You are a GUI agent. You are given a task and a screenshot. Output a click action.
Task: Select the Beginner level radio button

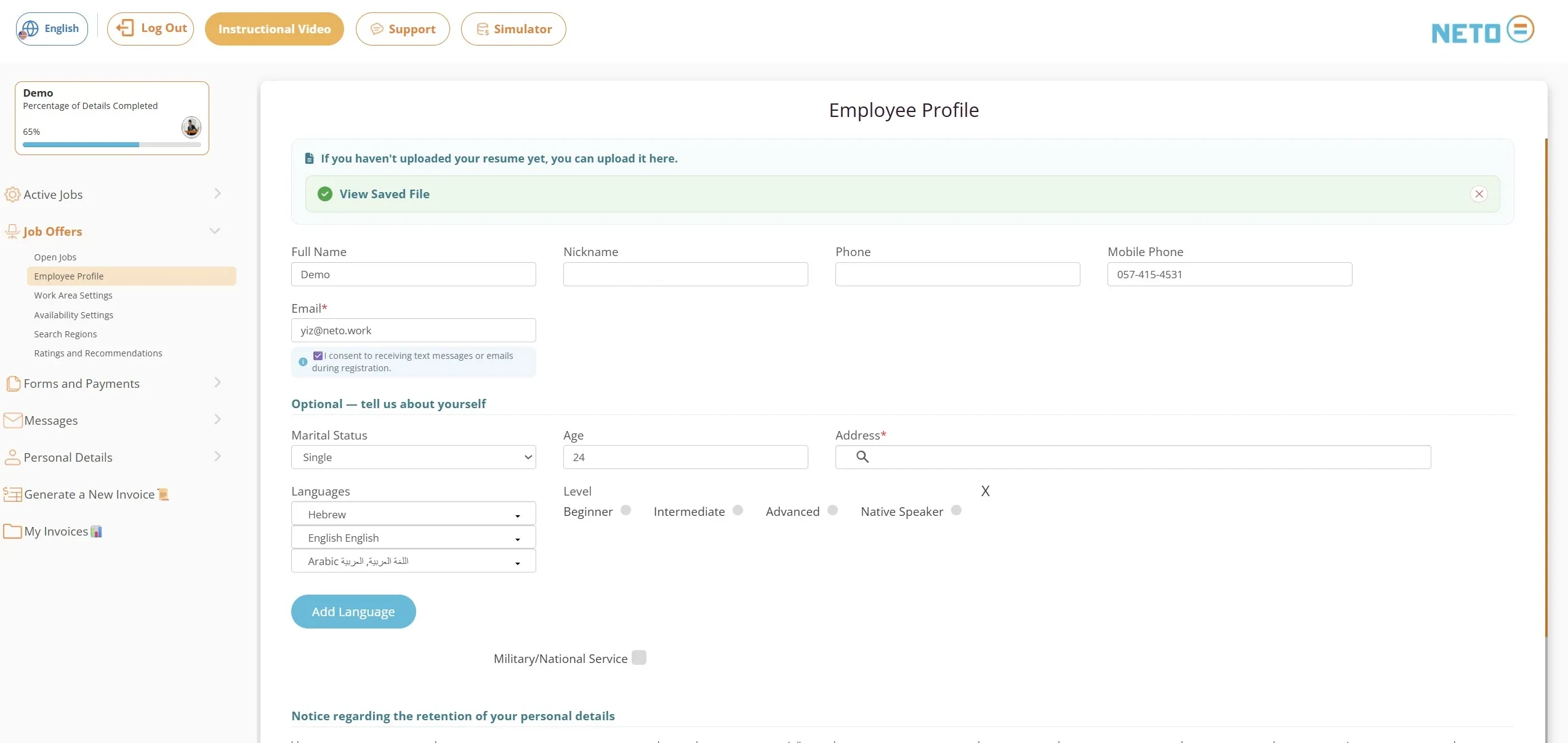point(626,510)
